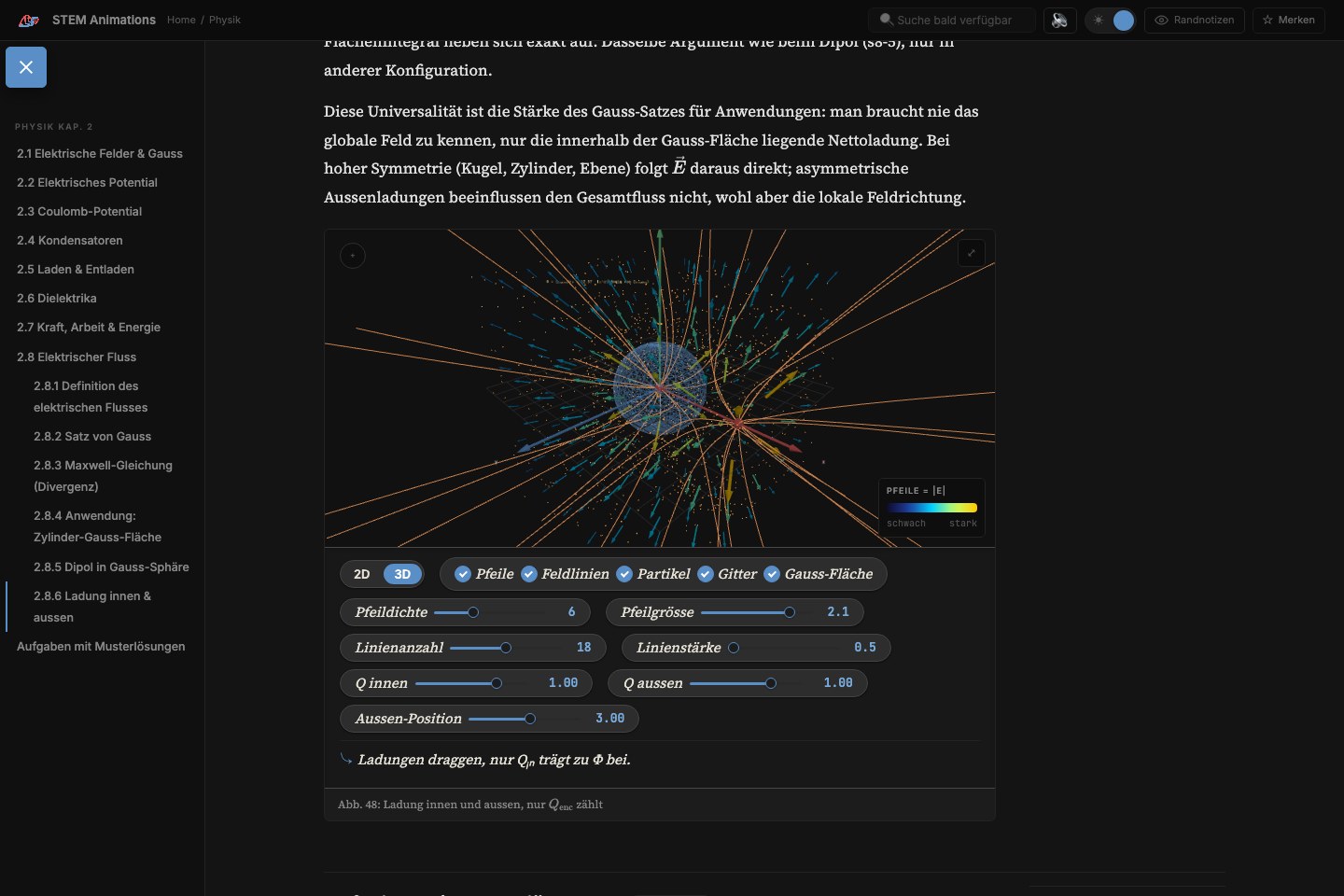Jump to 2.8.2 Satz von Gauss

click(92, 437)
